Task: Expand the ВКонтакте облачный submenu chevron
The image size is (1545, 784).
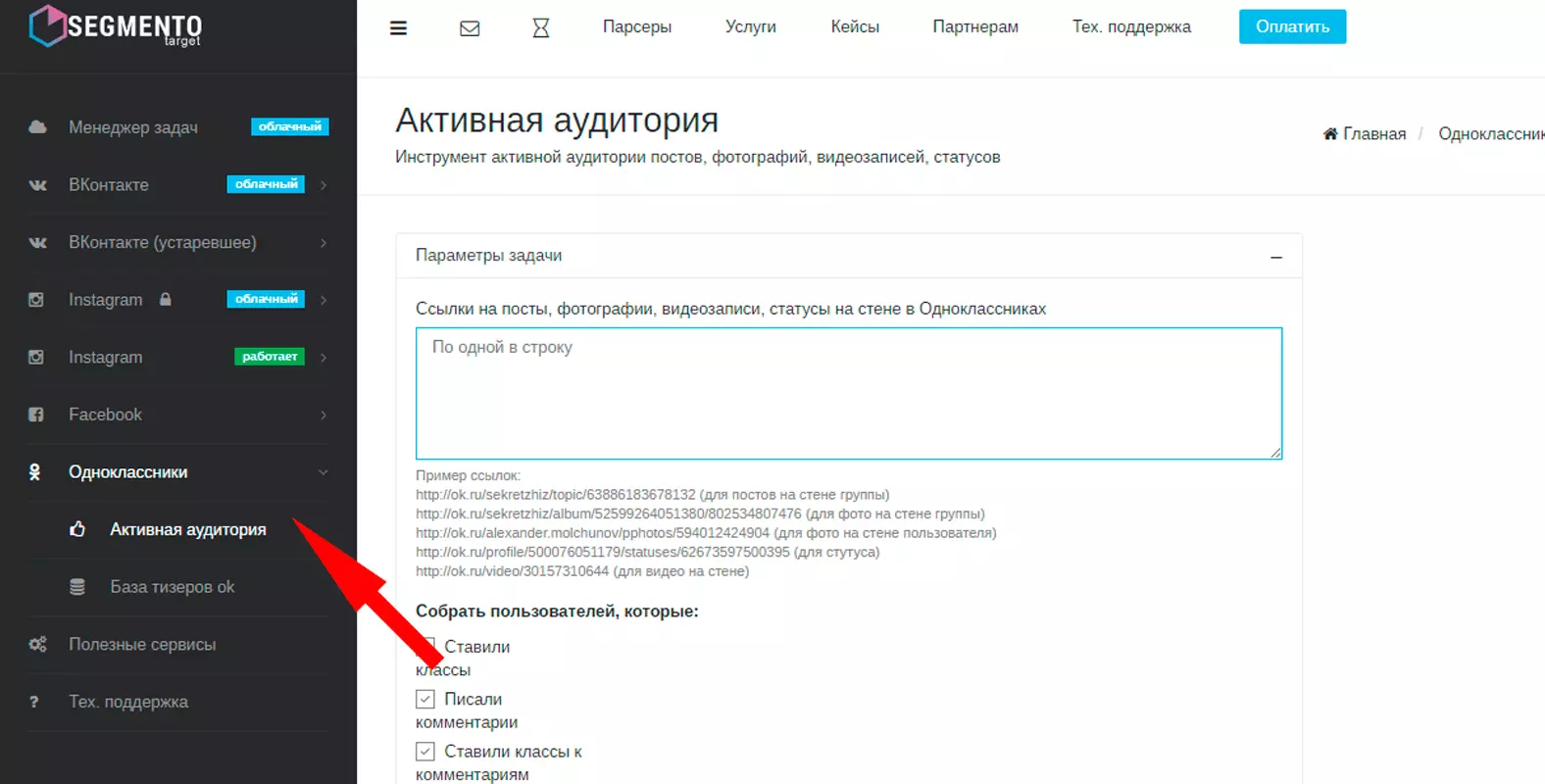Action: pyautogui.click(x=324, y=185)
